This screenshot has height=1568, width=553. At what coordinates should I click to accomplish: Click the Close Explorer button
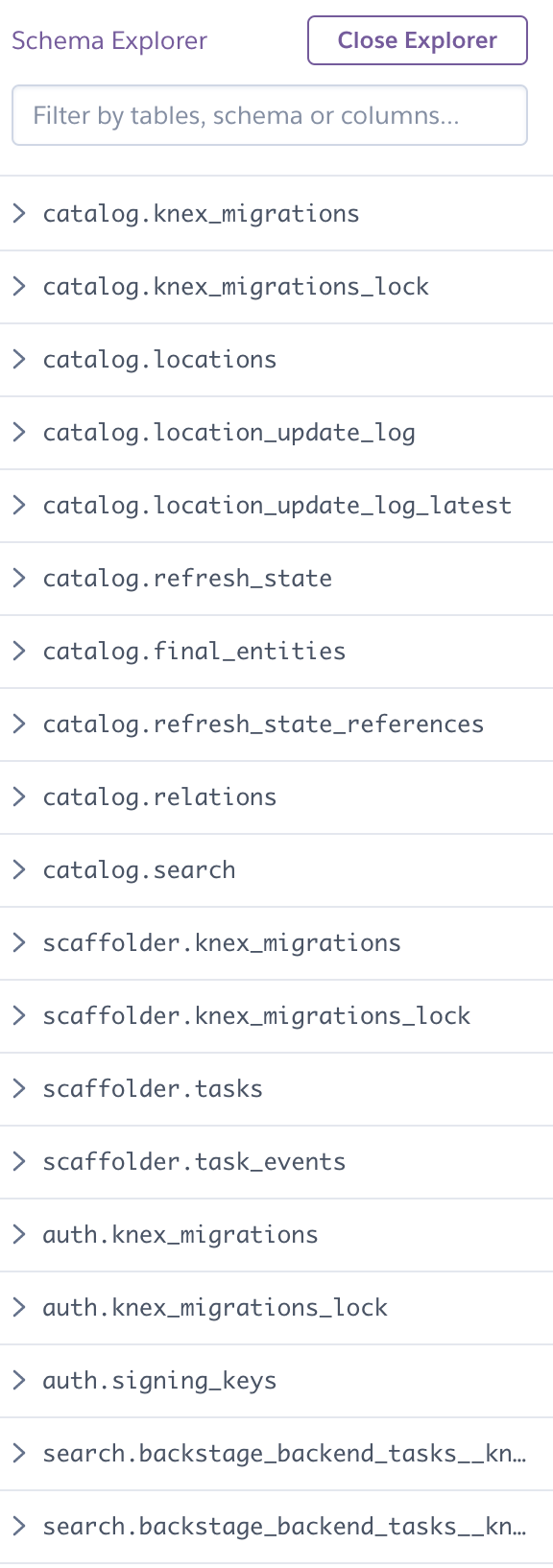click(417, 40)
